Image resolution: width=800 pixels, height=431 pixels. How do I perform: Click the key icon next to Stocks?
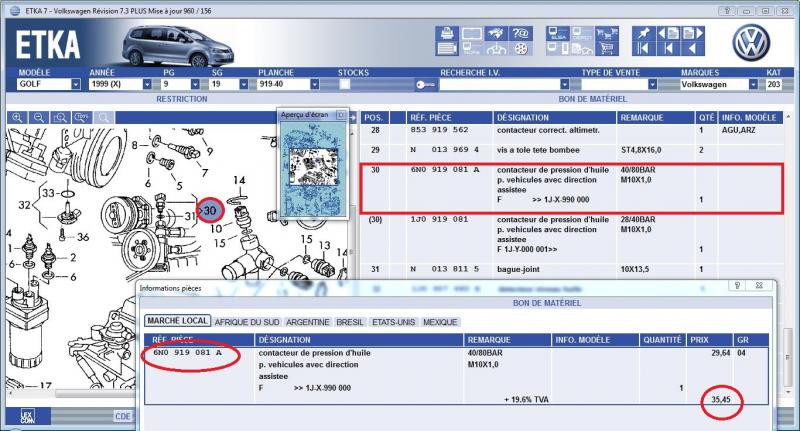pyautogui.click(x=426, y=85)
